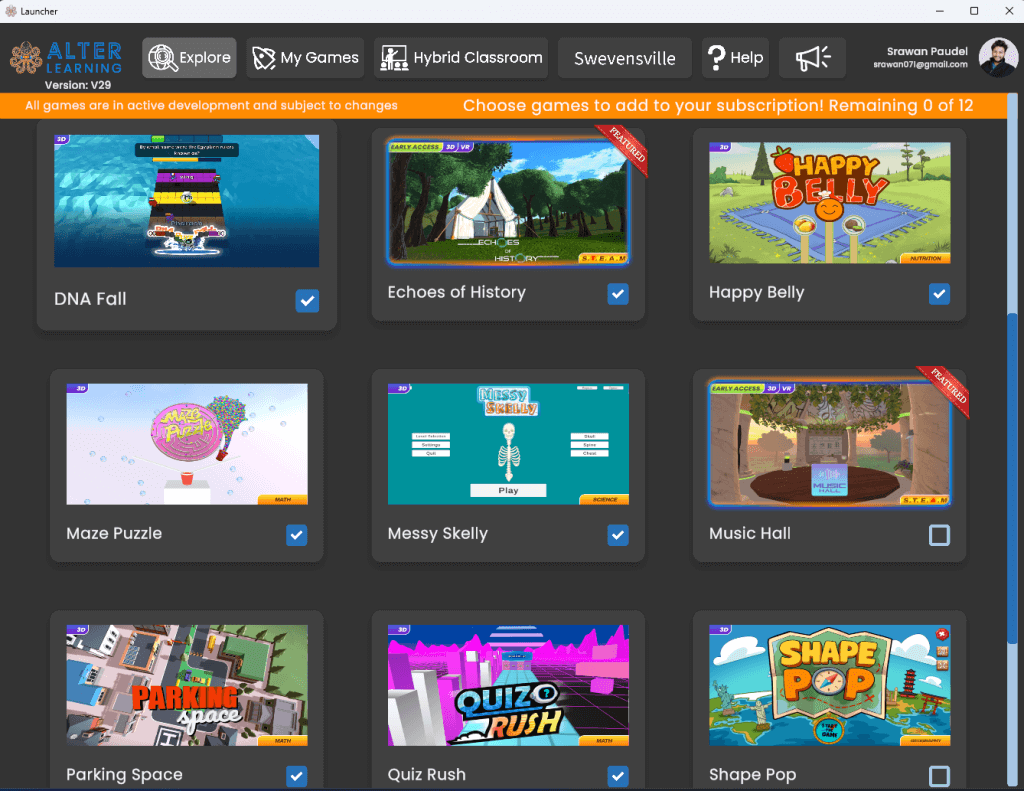The height and width of the screenshot is (791, 1024).
Task: Click the Hybrid Classroom presenter icon
Action: [394, 58]
